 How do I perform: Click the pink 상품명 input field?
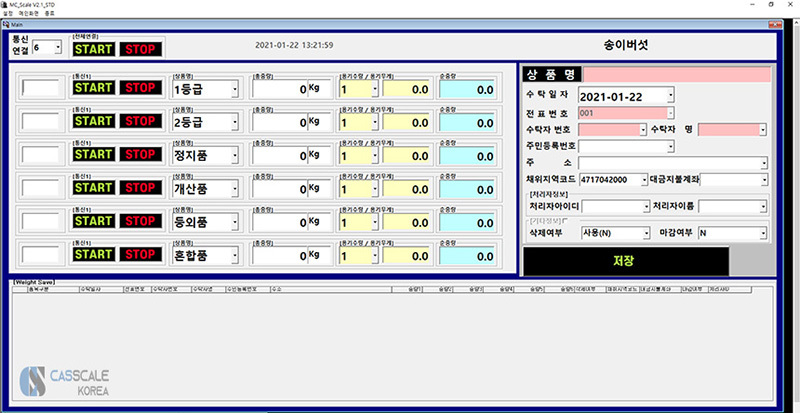pyautogui.click(x=676, y=74)
